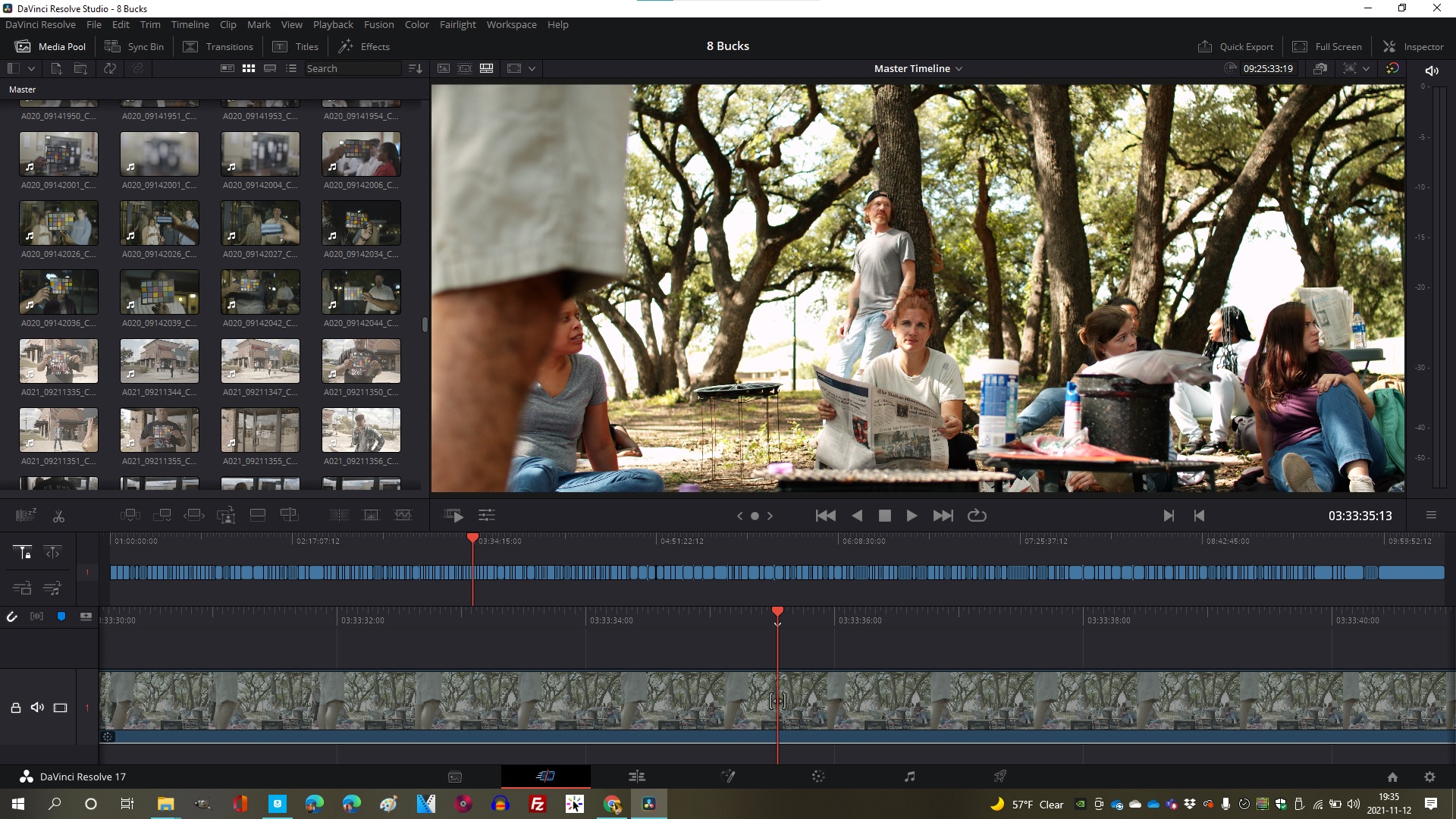Image resolution: width=1456 pixels, height=819 pixels.
Task: Open the Fusion menu
Action: click(x=378, y=24)
